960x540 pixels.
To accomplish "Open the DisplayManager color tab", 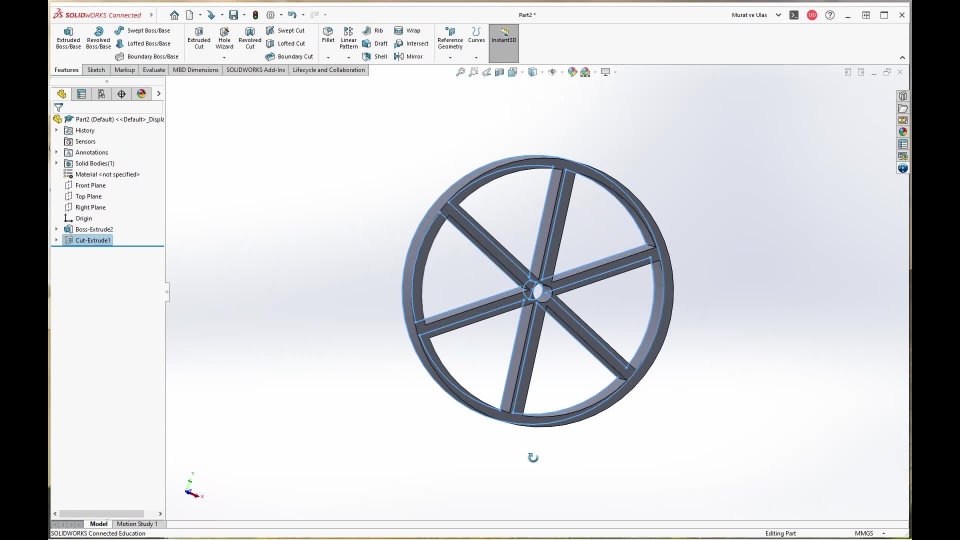I will tap(141, 94).
